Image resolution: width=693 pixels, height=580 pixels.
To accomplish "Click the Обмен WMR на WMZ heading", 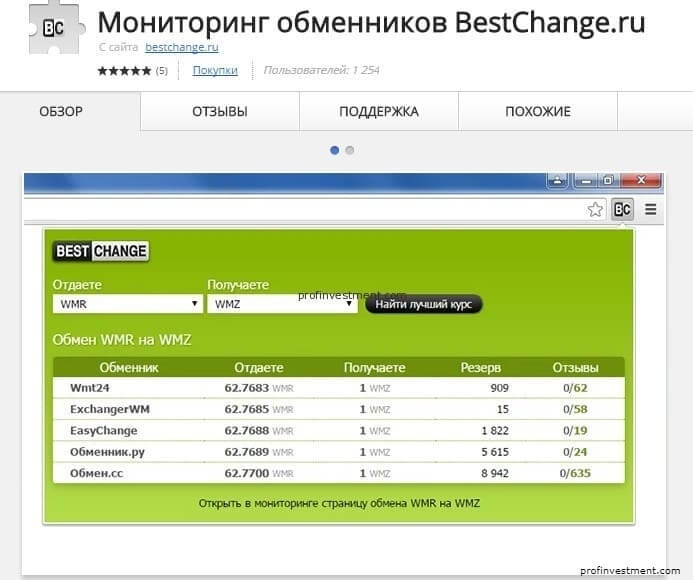I will point(122,340).
